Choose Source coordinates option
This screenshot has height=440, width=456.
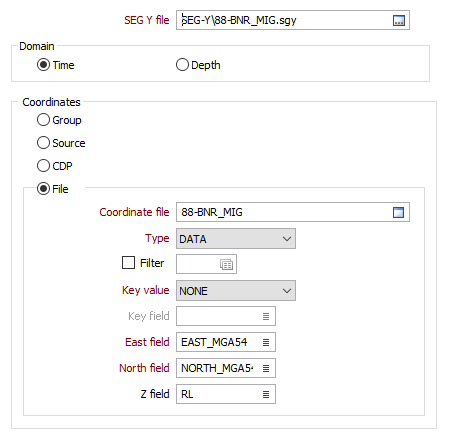(43, 143)
